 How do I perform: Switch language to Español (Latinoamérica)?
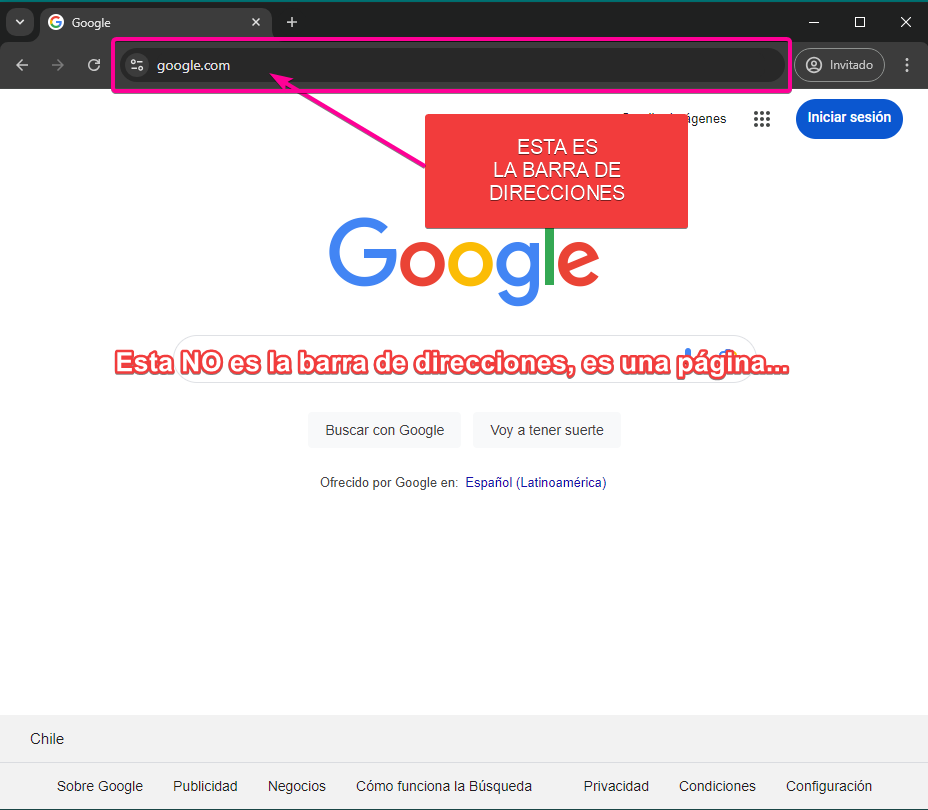(x=536, y=483)
